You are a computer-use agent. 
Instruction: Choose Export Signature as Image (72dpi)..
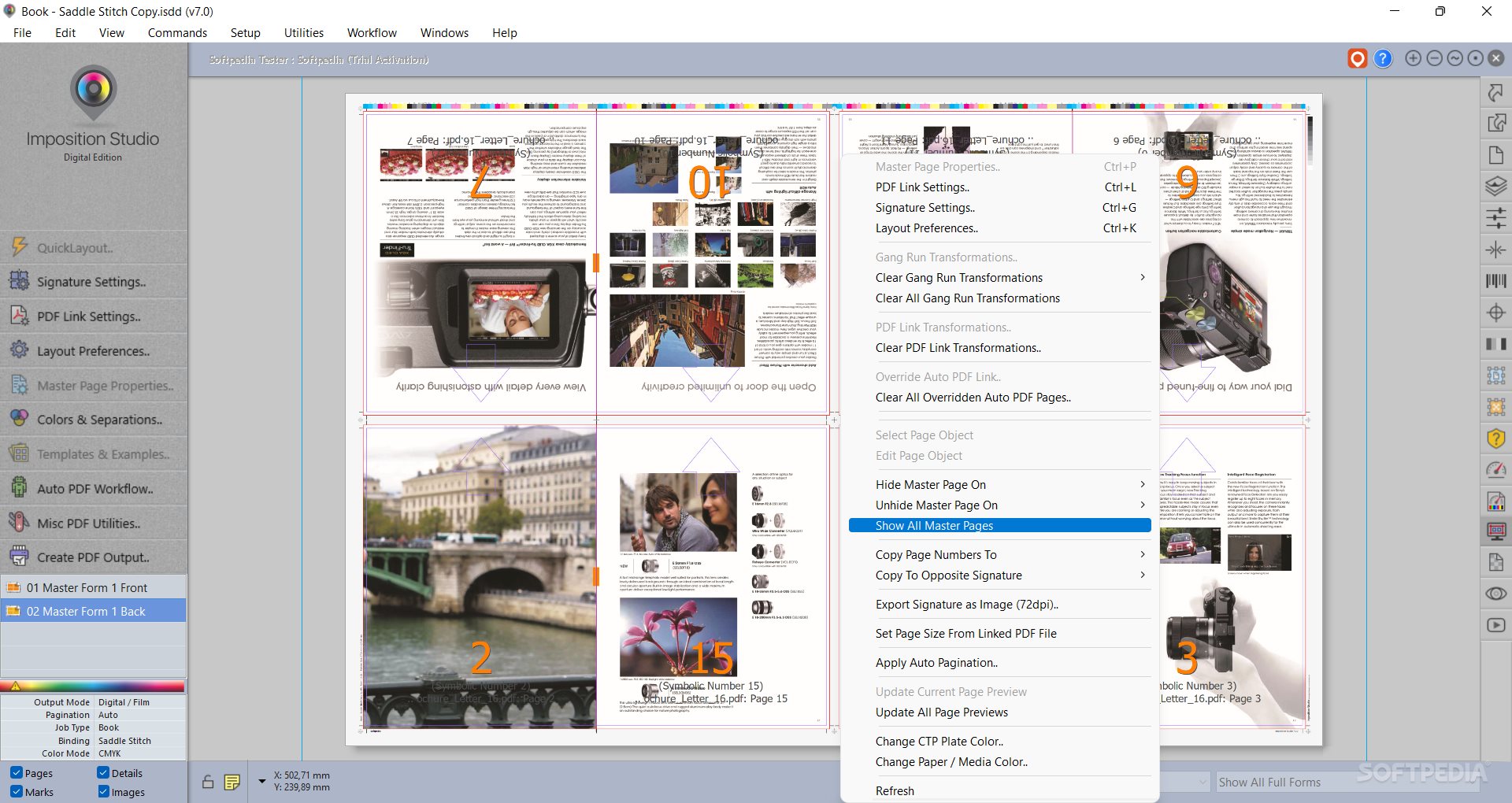[x=1000, y=605]
